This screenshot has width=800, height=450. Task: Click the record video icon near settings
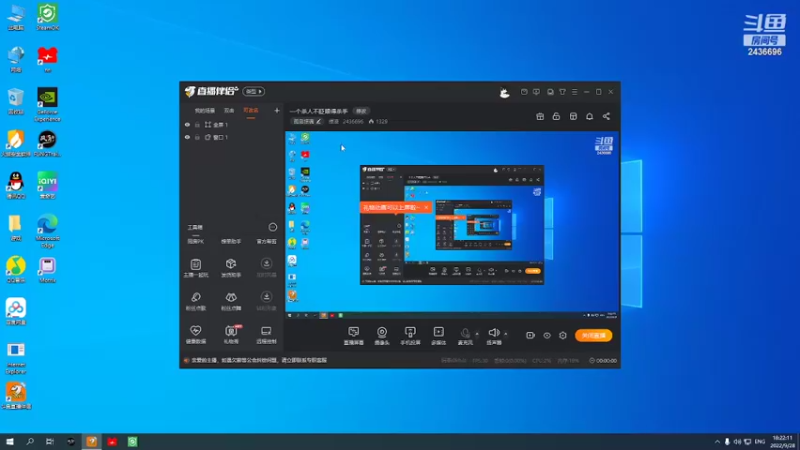(530, 335)
